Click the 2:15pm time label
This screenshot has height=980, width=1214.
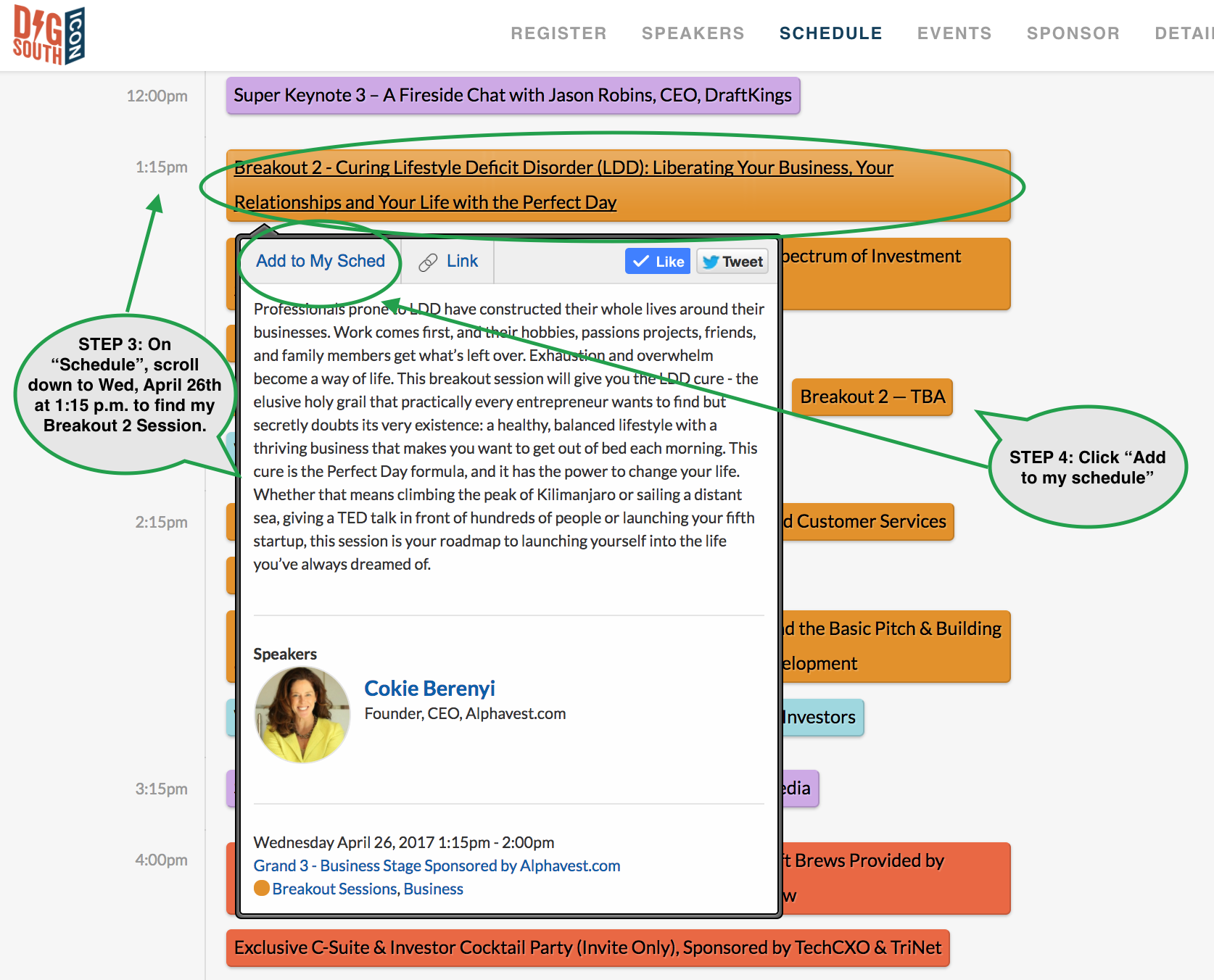point(161,523)
